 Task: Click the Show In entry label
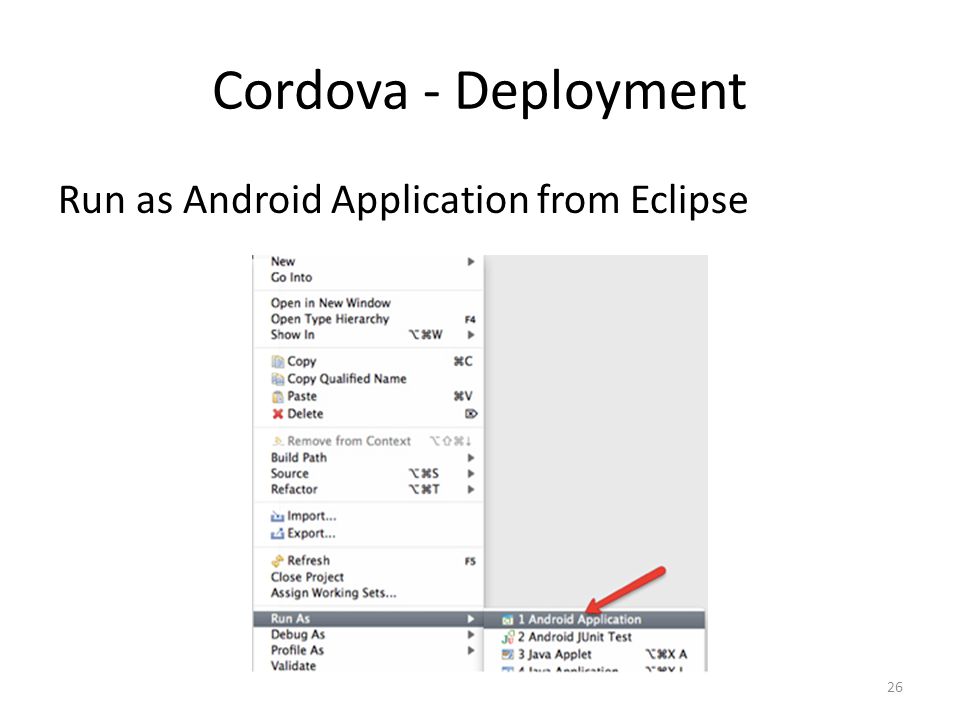click(x=293, y=335)
